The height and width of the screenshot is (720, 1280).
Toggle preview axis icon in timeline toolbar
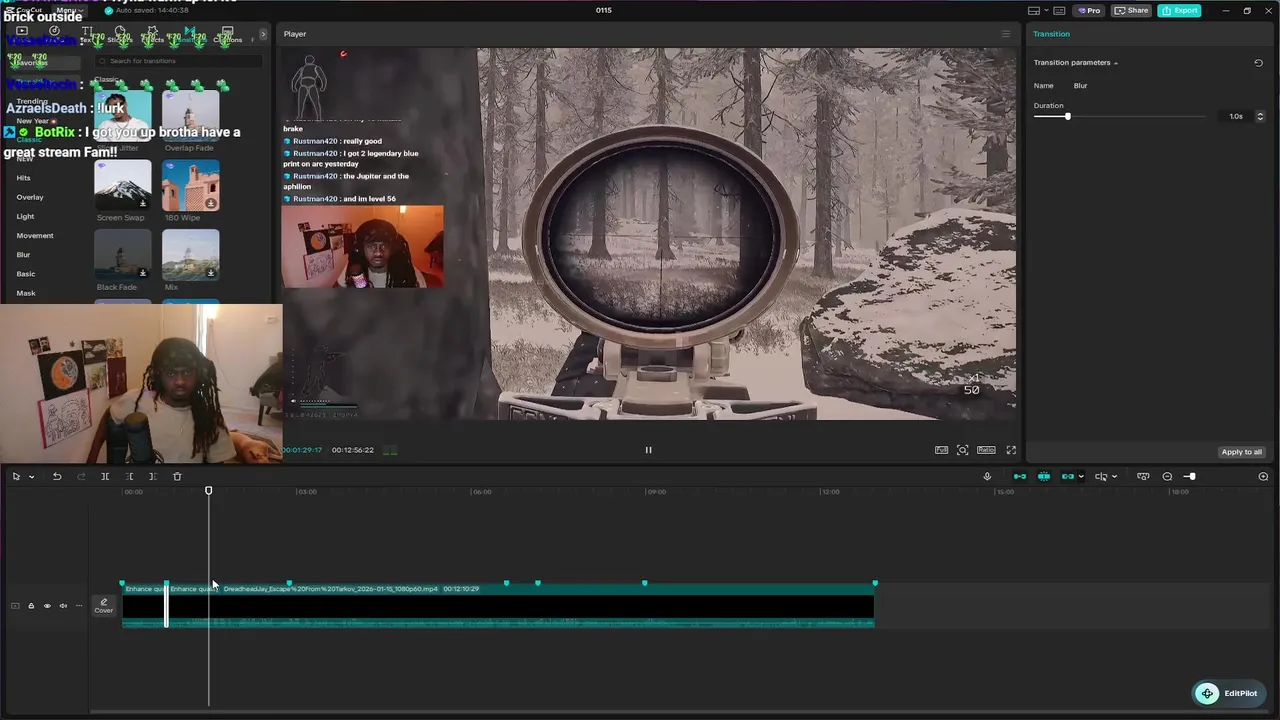click(1101, 477)
